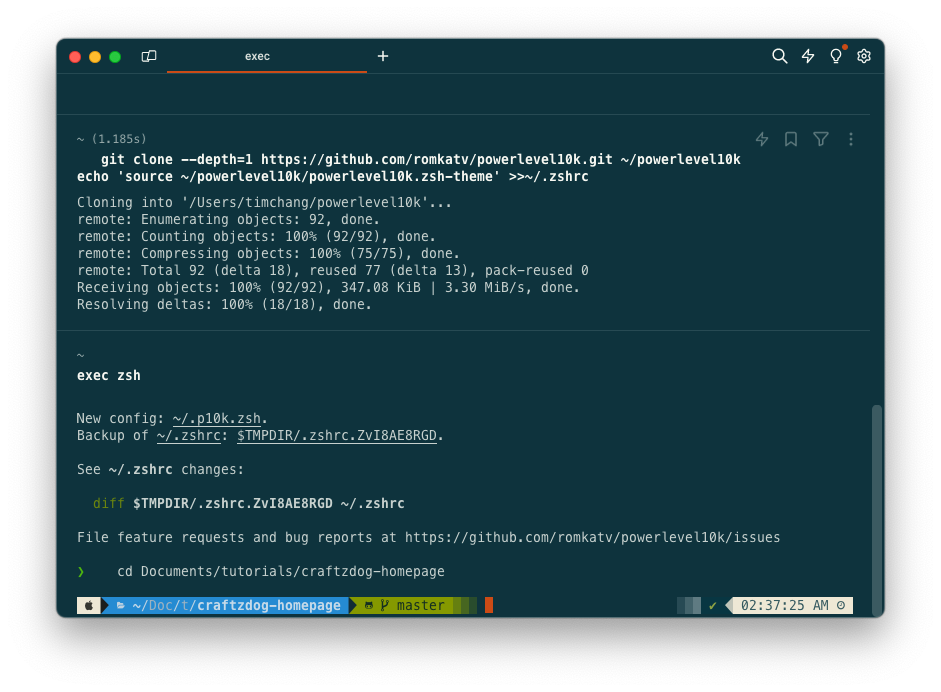Filter the git clone block output
This screenshot has height=692, width=941.
pos(820,139)
